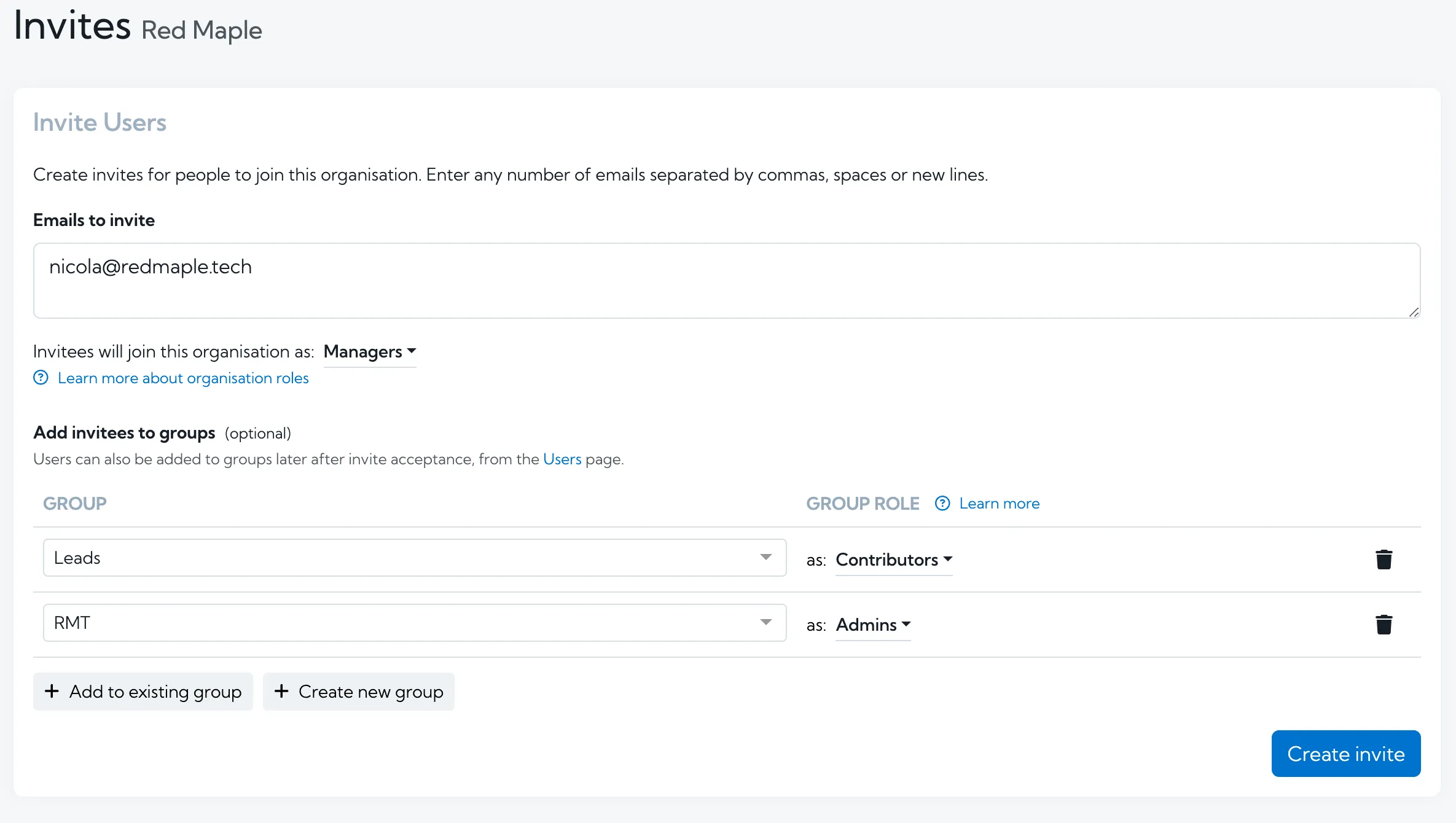Click the help icon next to organisation roles
Image resolution: width=1456 pixels, height=823 pixels.
click(x=40, y=378)
